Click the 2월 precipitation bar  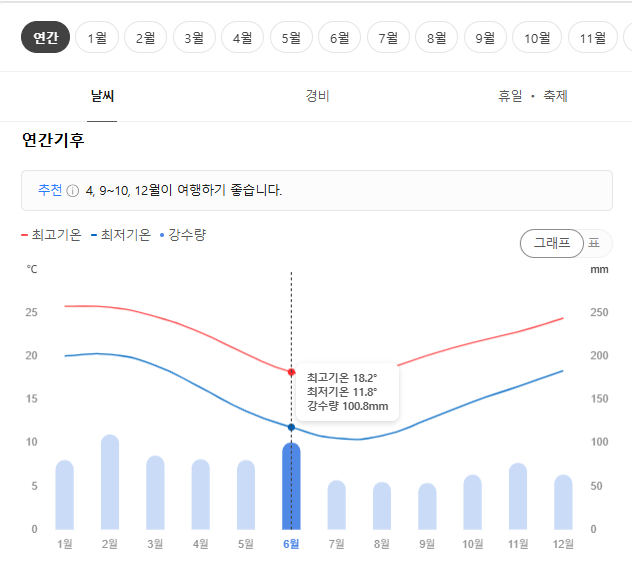point(110,482)
